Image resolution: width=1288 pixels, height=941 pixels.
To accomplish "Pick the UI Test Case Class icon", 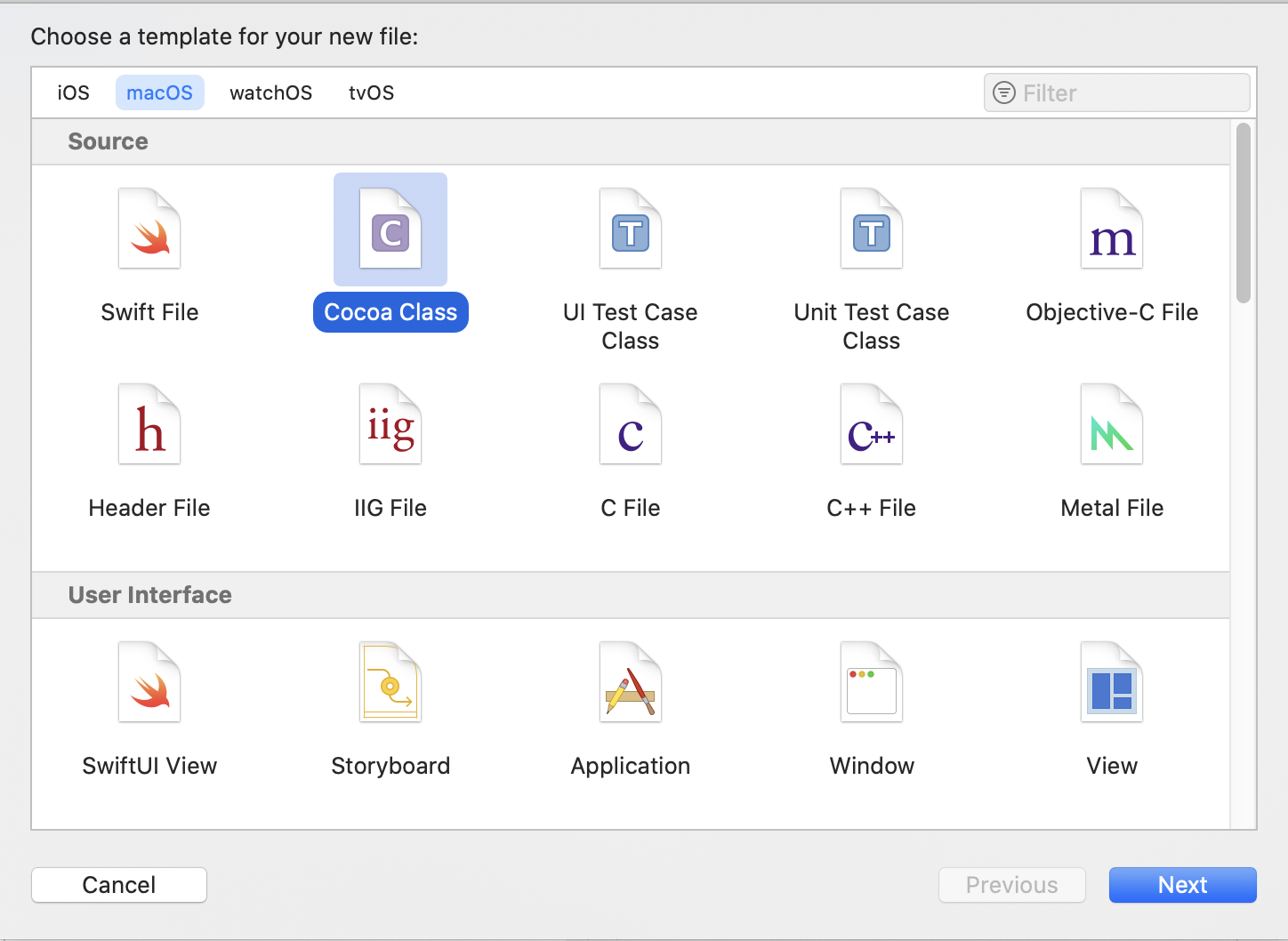I will coord(631,229).
